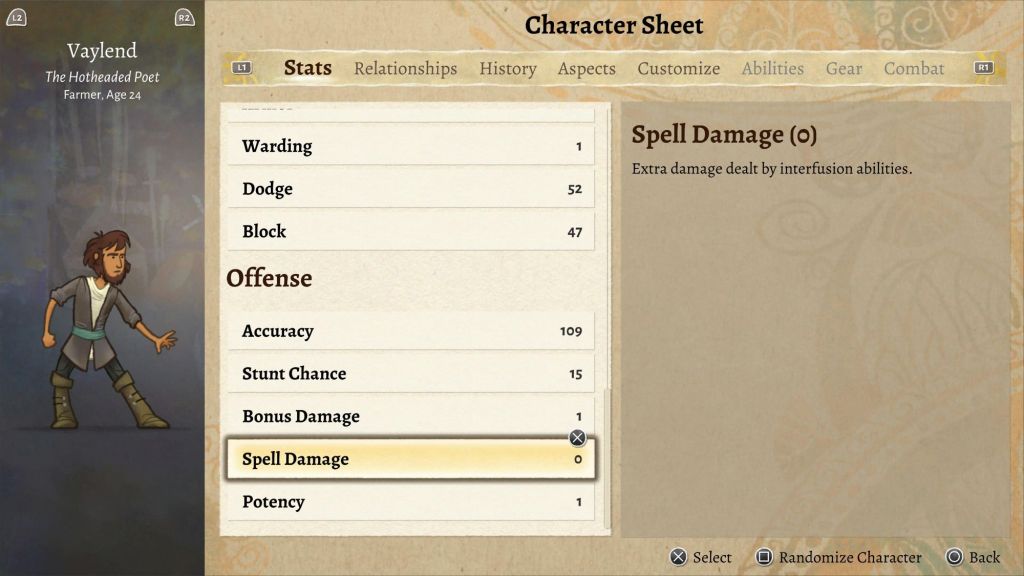
Task: Click the cross Select button icon
Action: click(678, 557)
